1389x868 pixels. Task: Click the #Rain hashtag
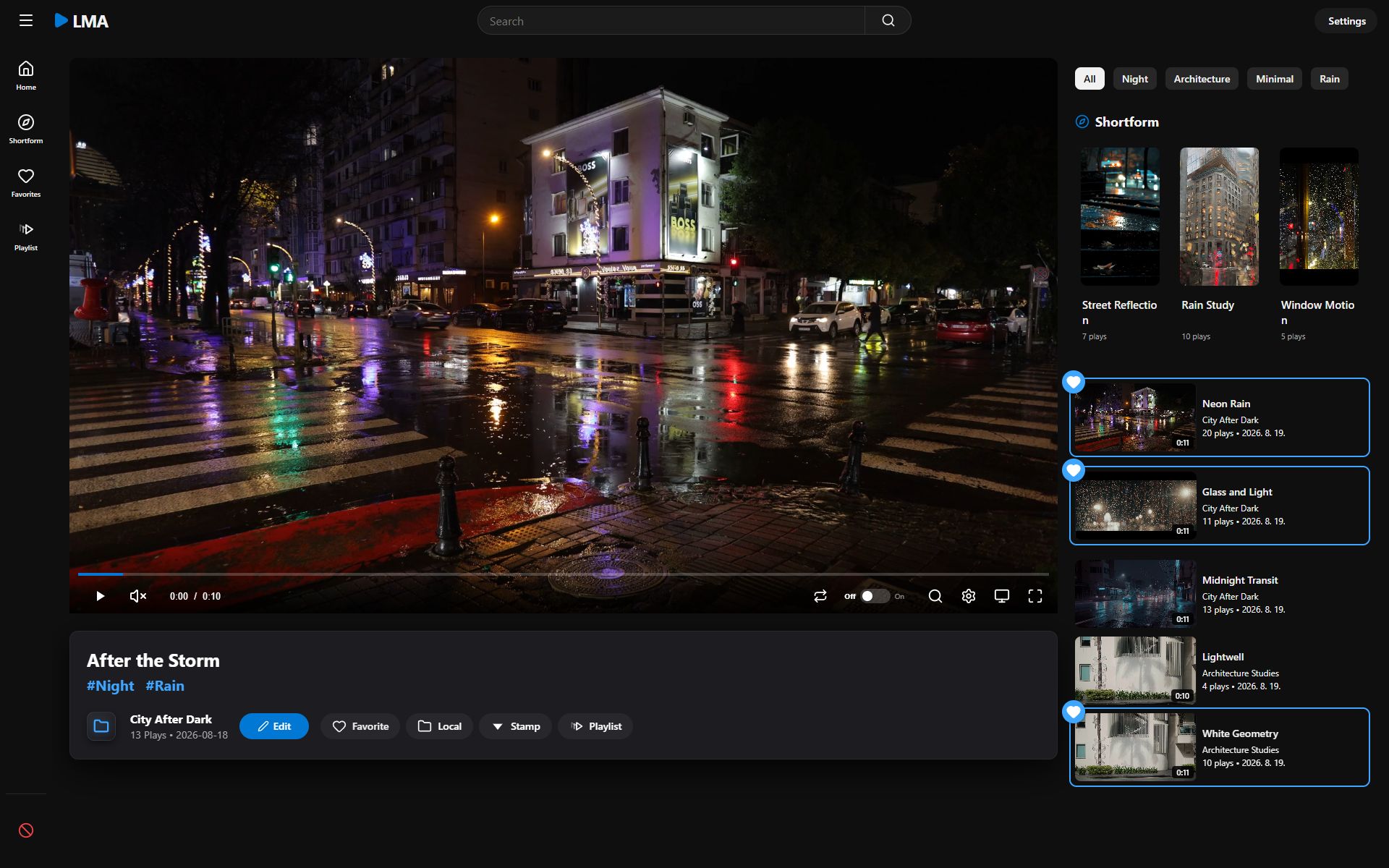point(165,686)
